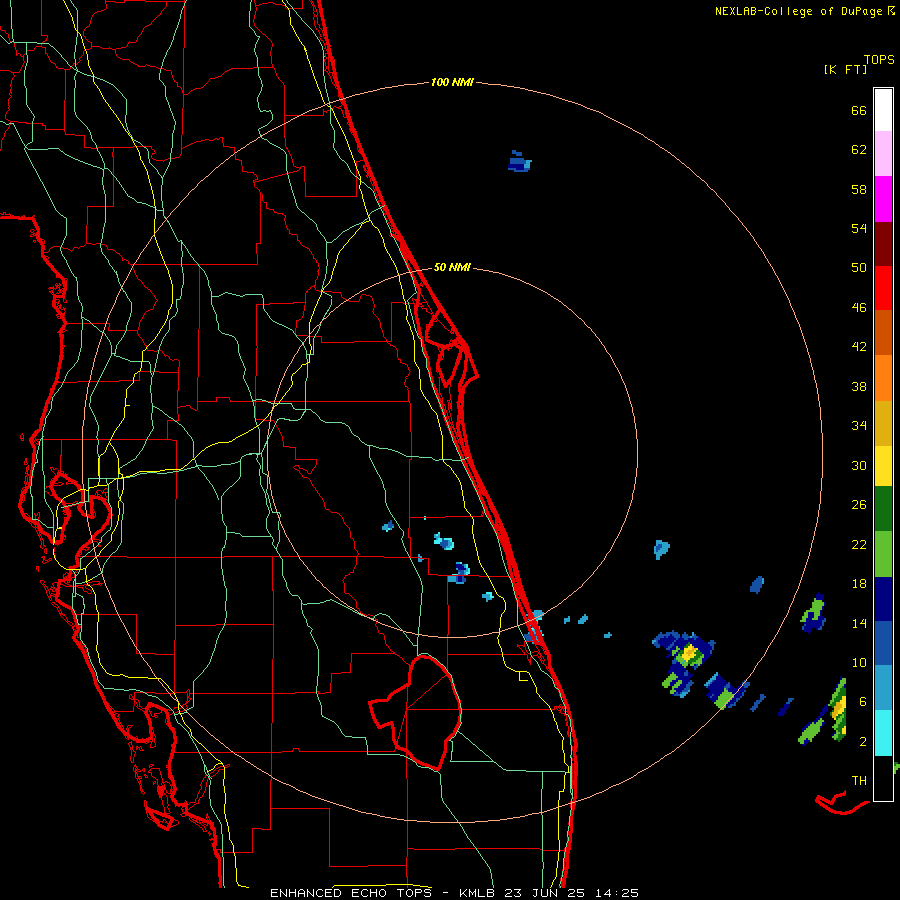The width and height of the screenshot is (900, 900).
Task: Select the '46' scale value
Action: [x=859, y=308]
